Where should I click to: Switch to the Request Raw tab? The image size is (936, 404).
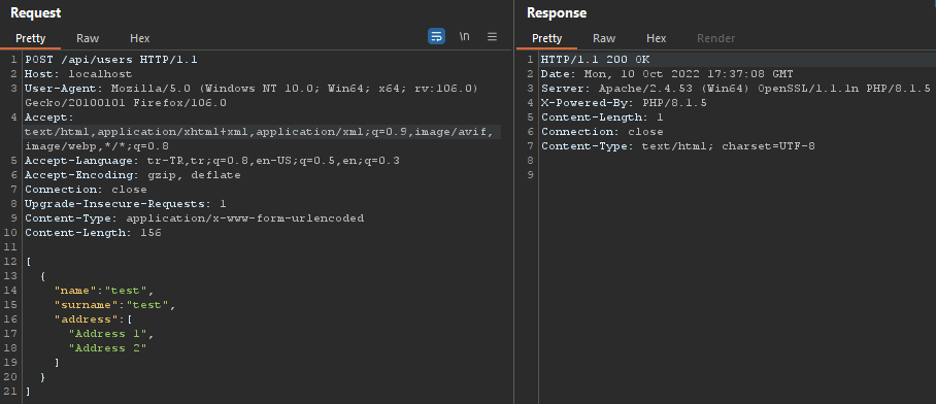[x=87, y=38]
